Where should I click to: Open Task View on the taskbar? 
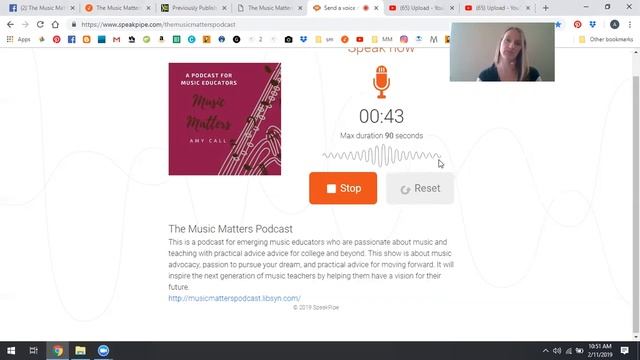click(x=33, y=351)
